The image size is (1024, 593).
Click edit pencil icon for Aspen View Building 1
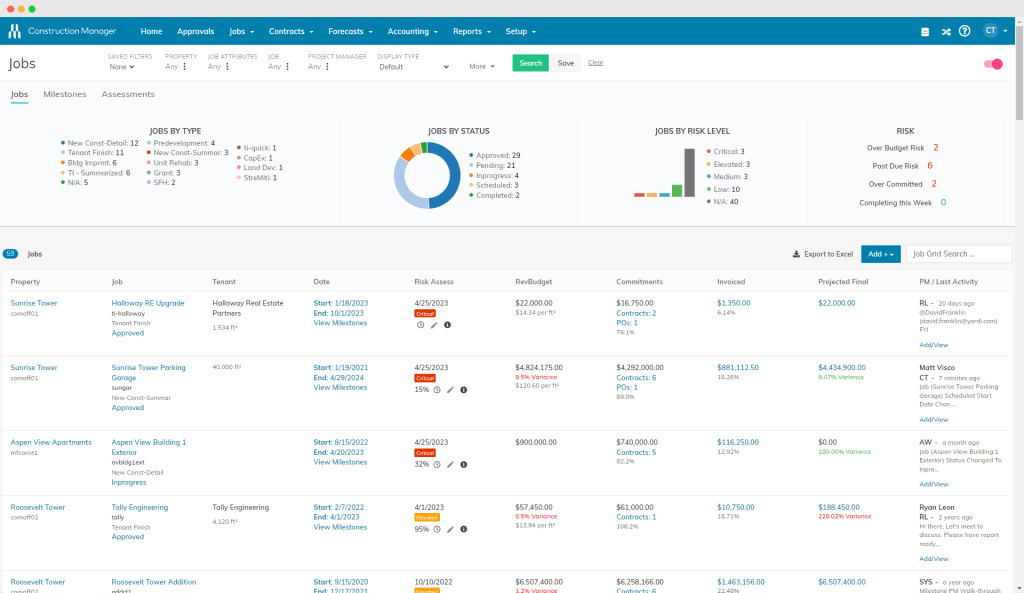click(x=450, y=464)
